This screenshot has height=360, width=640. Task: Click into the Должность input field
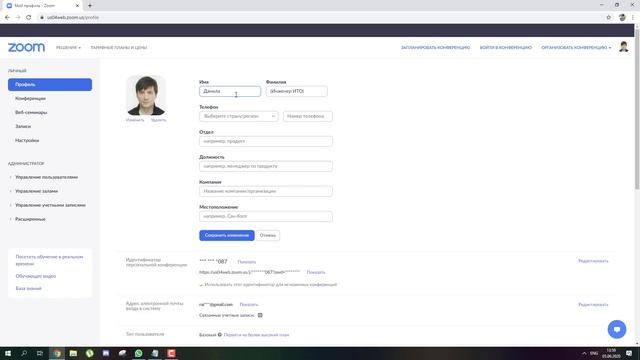click(266, 166)
